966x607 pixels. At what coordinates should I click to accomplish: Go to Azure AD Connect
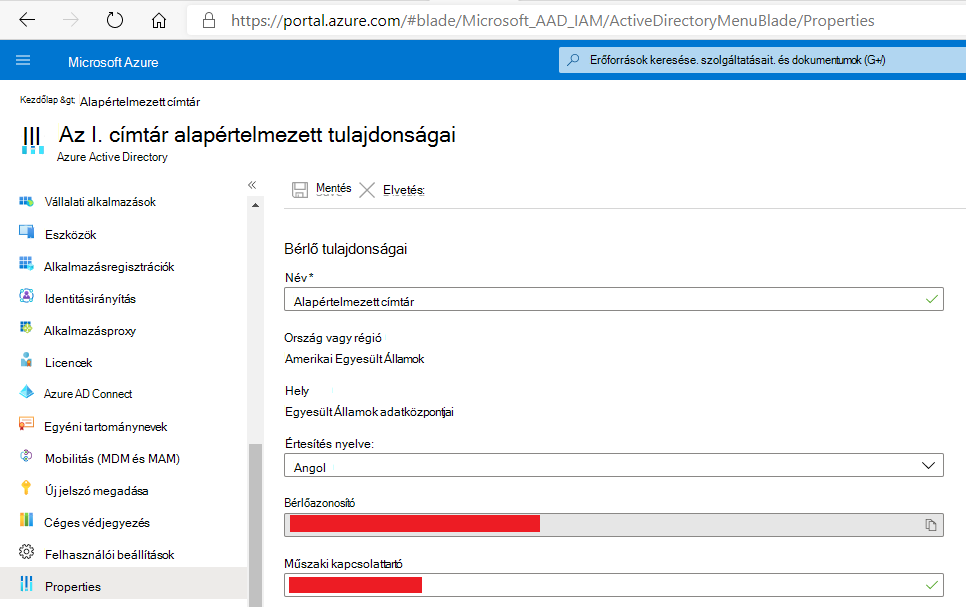click(x=88, y=394)
